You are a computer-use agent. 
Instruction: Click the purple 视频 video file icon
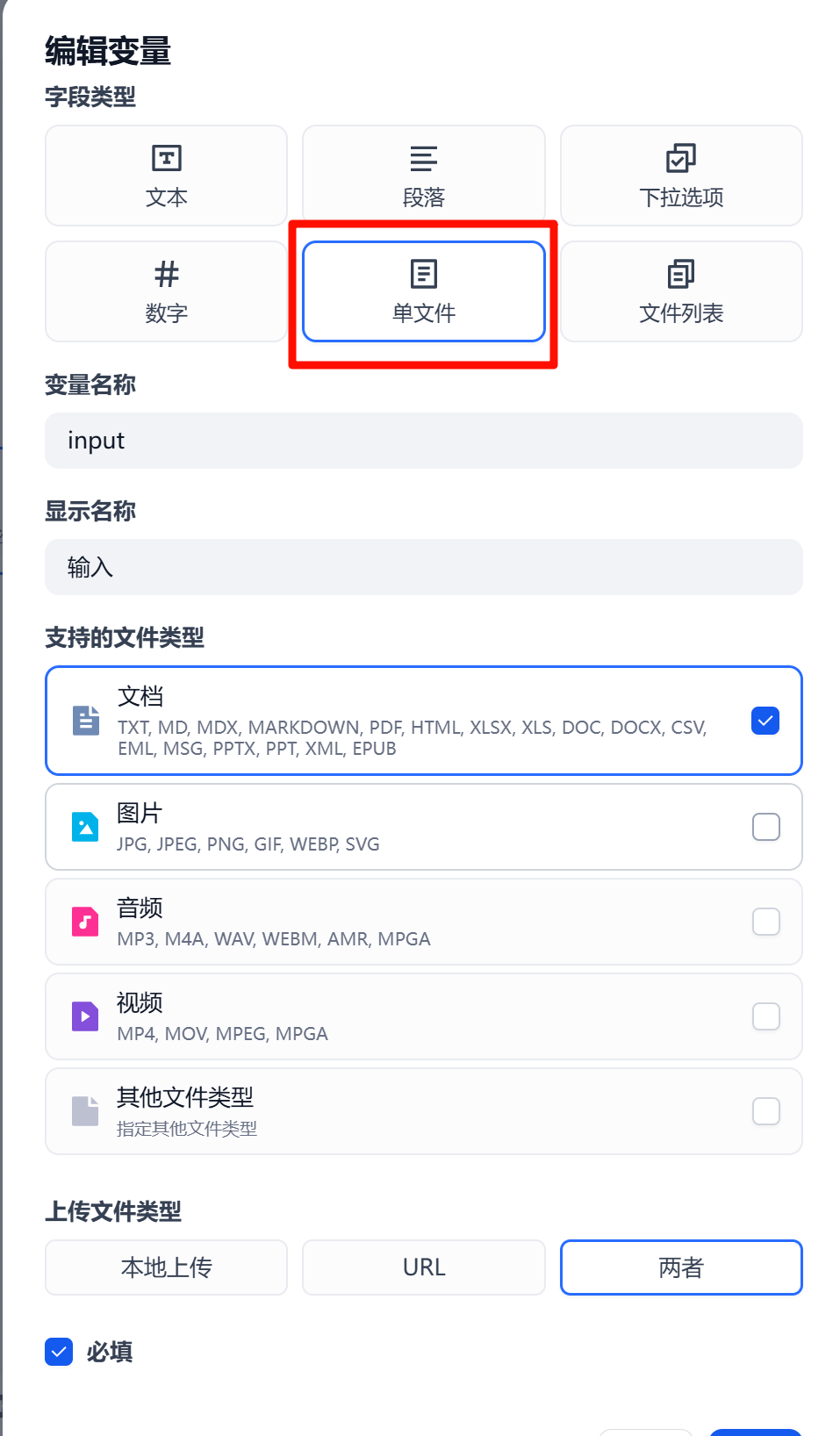tap(85, 1016)
